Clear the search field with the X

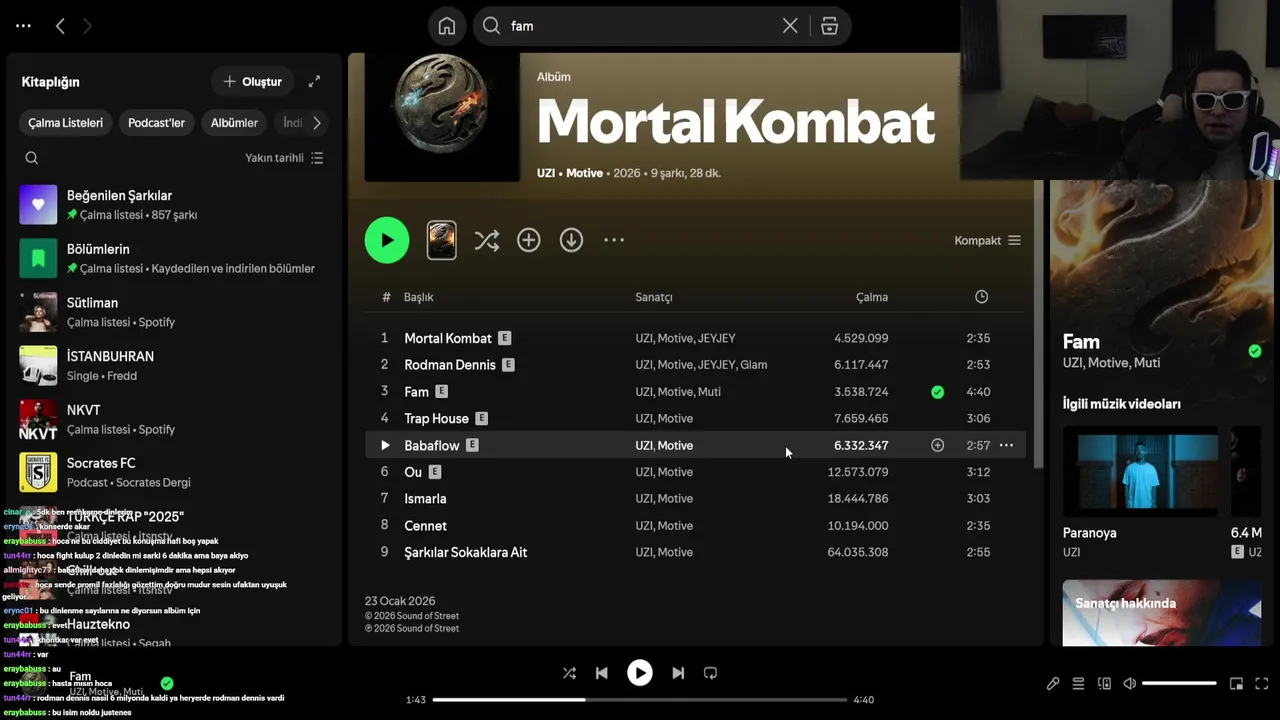click(790, 26)
